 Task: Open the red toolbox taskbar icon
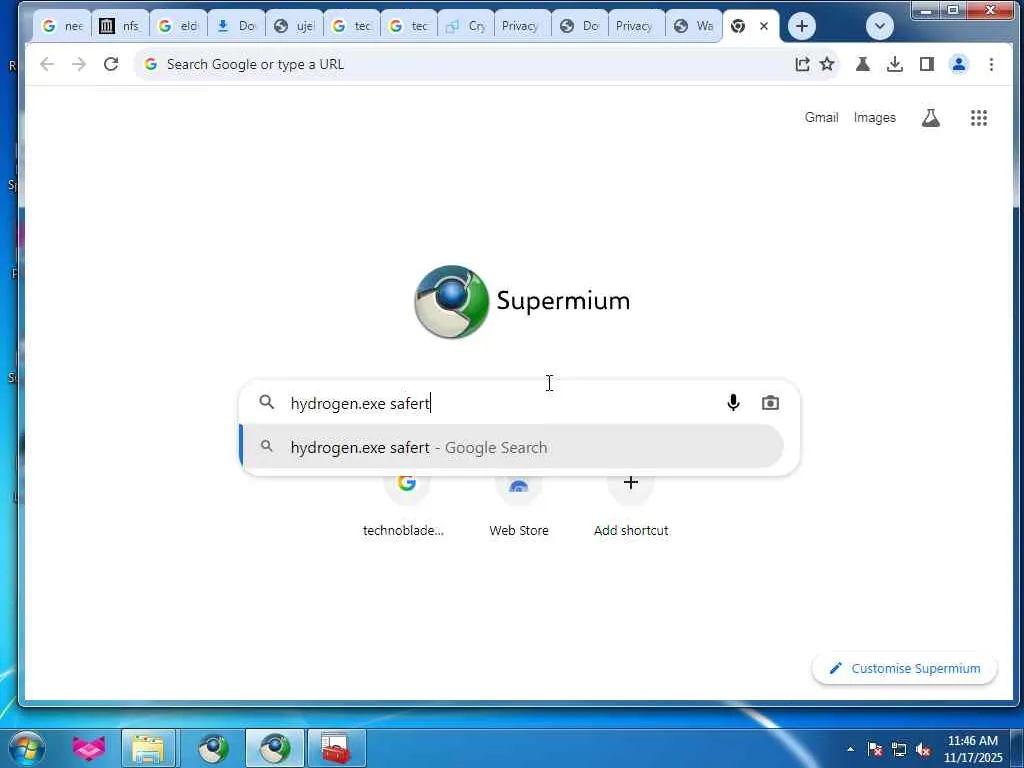click(x=336, y=748)
